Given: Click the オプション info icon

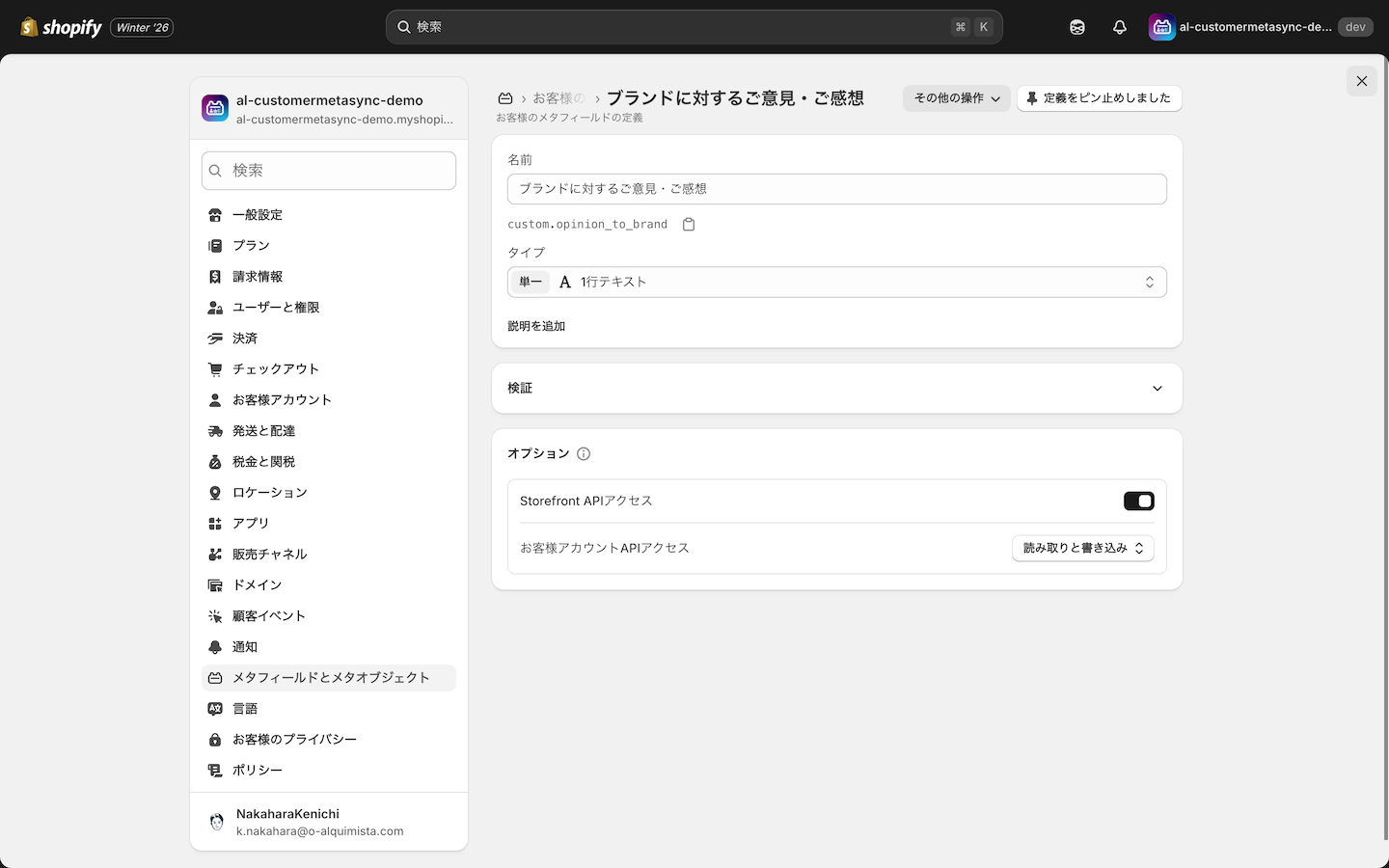Looking at the screenshot, I should pos(585,453).
